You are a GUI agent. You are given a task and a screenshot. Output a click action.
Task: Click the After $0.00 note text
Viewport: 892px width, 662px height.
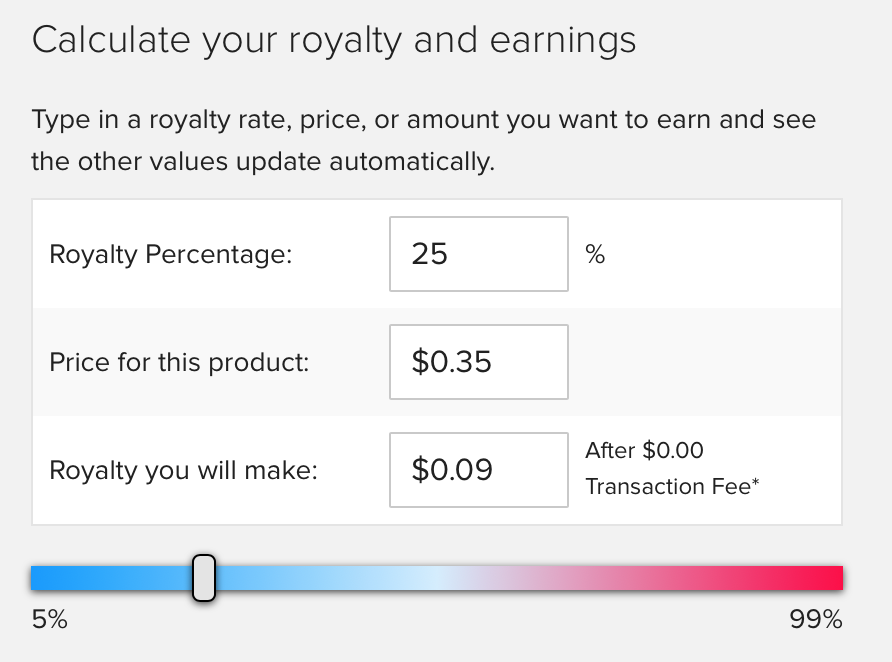[x=645, y=450]
